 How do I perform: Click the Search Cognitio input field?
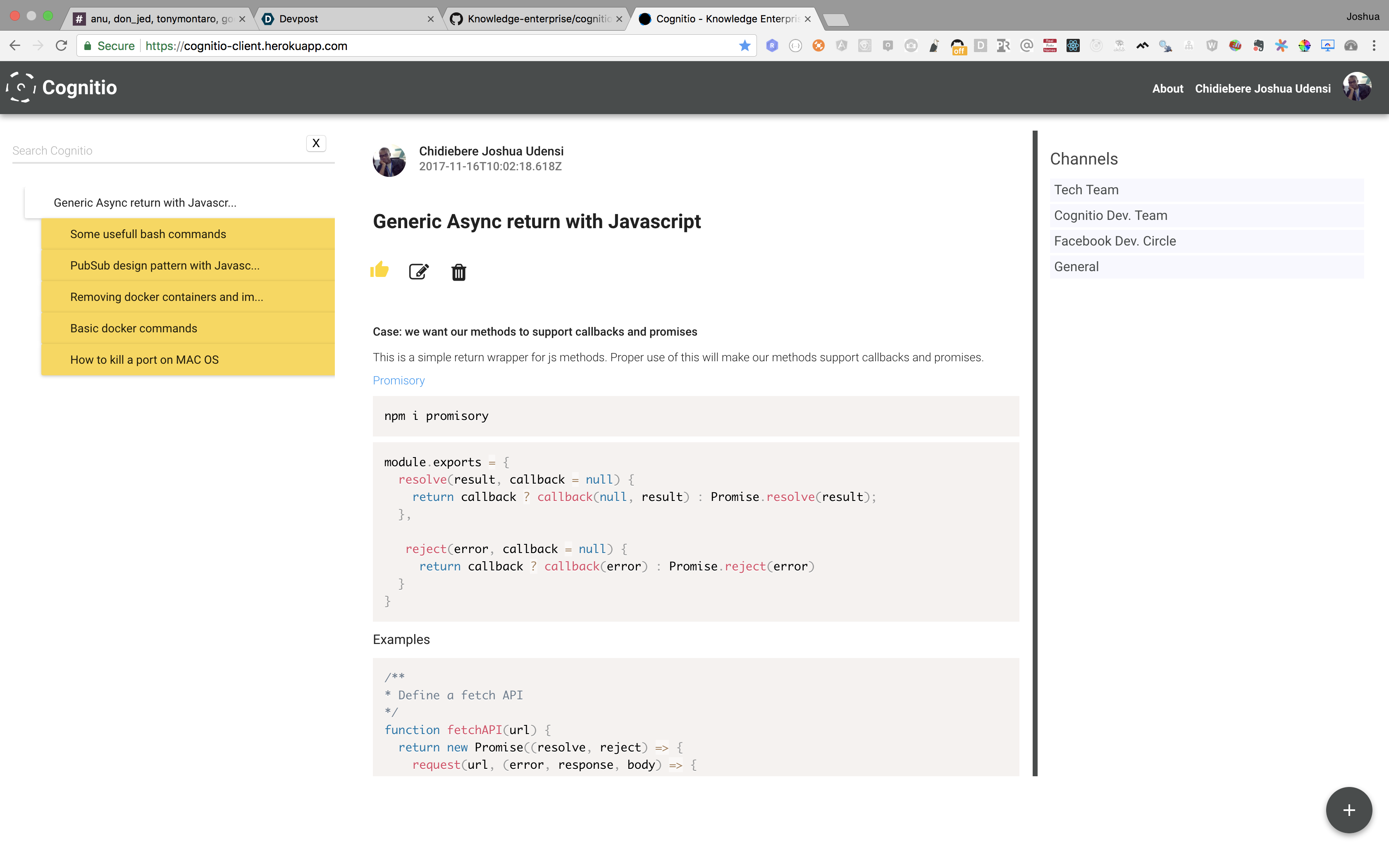[155, 151]
